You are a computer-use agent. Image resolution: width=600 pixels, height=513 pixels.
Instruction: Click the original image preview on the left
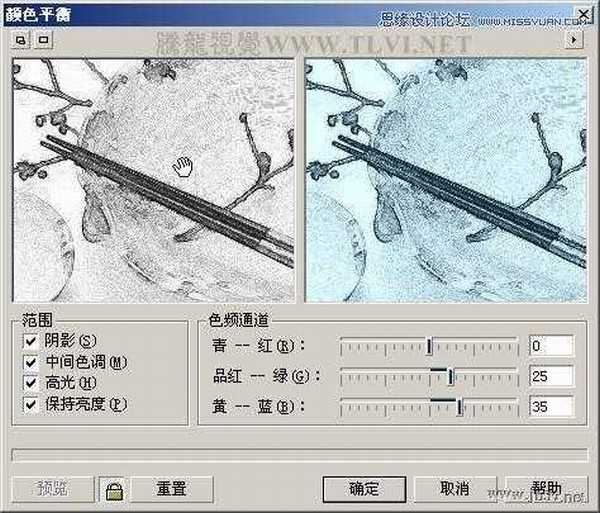click(153, 178)
